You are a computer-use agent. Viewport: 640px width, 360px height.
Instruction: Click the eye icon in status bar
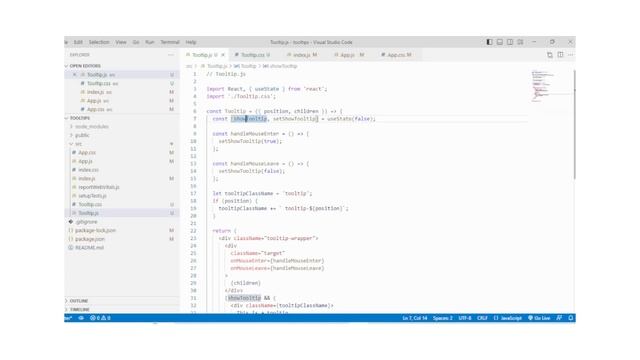tap(81, 318)
